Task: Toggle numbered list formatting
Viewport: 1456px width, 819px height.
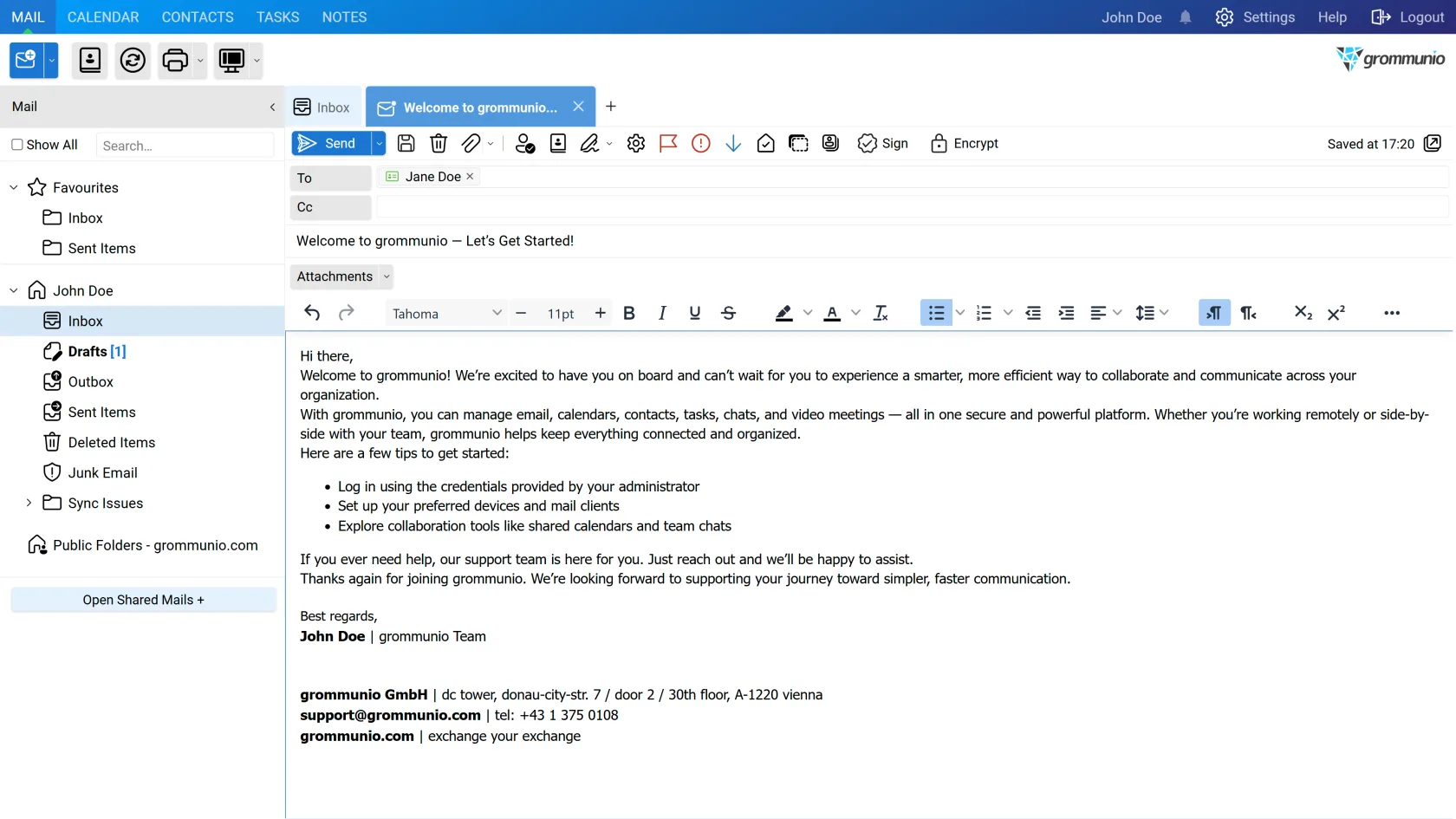Action: [x=984, y=313]
